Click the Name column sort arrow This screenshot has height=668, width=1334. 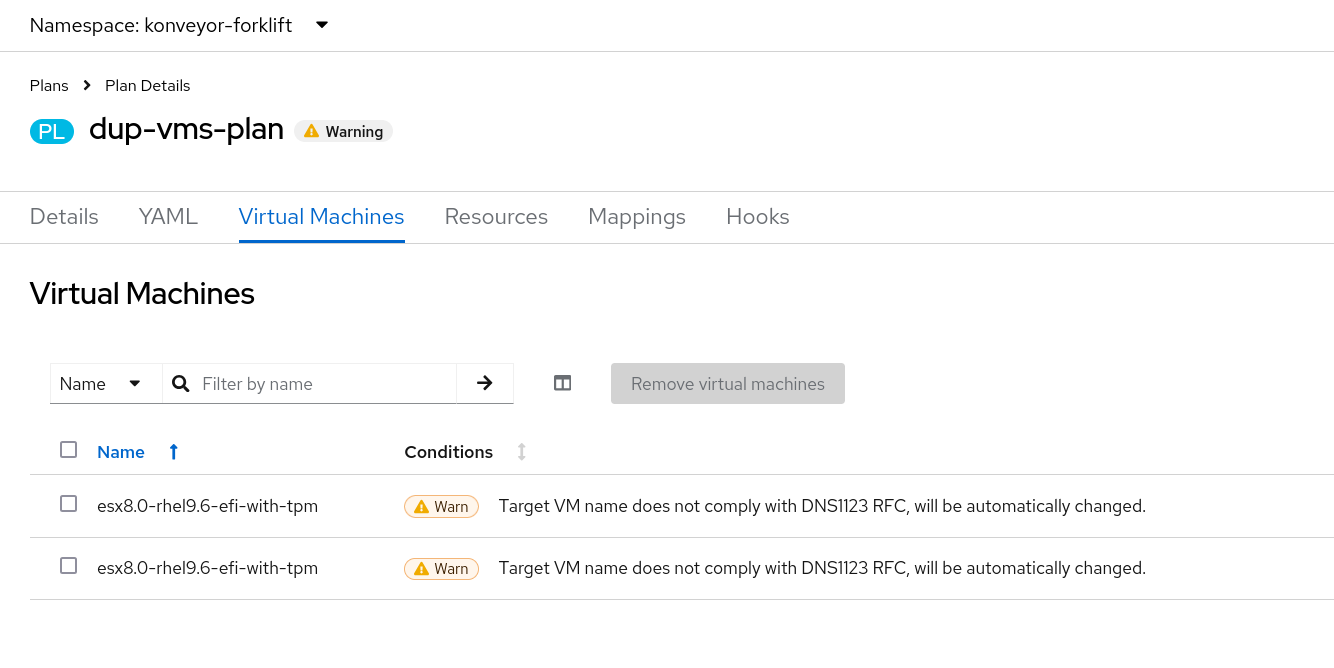click(x=173, y=452)
